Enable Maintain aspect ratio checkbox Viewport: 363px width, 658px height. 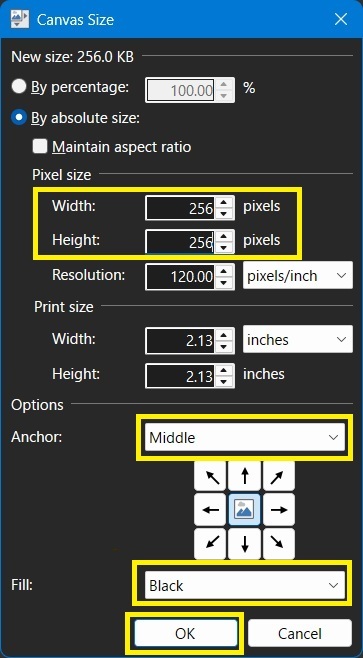point(40,147)
